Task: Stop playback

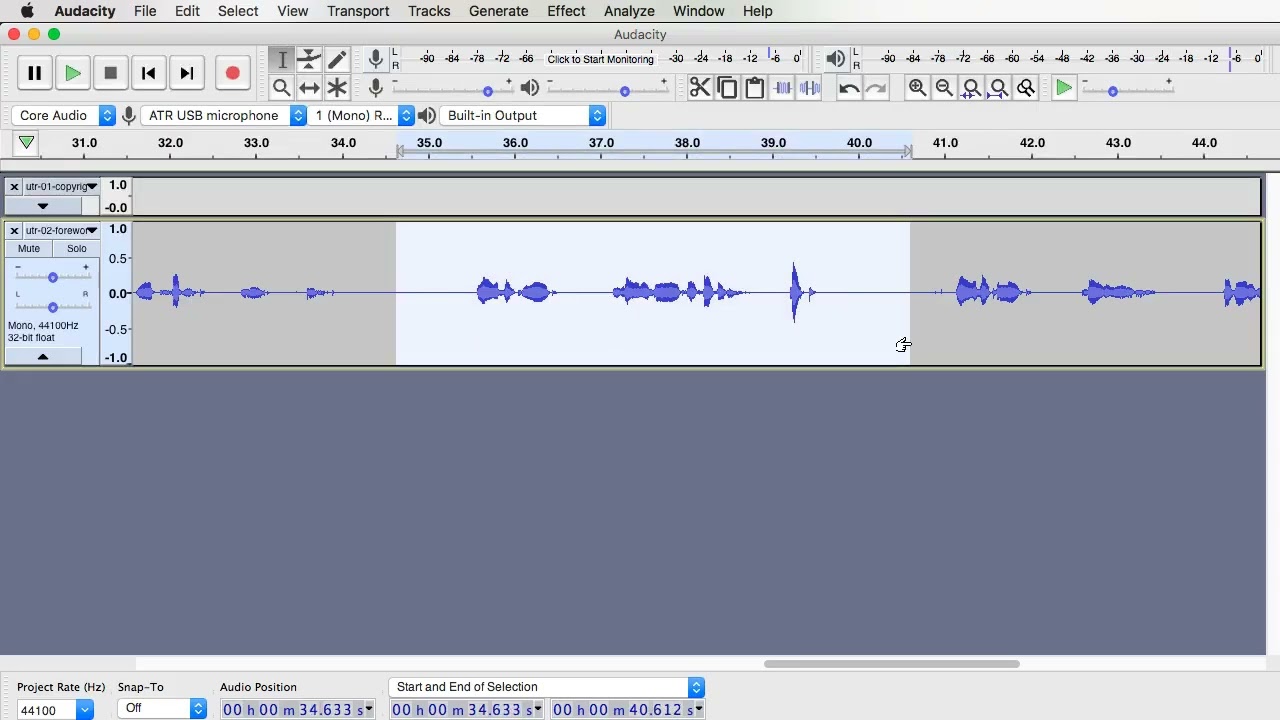Action: pos(110,73)
